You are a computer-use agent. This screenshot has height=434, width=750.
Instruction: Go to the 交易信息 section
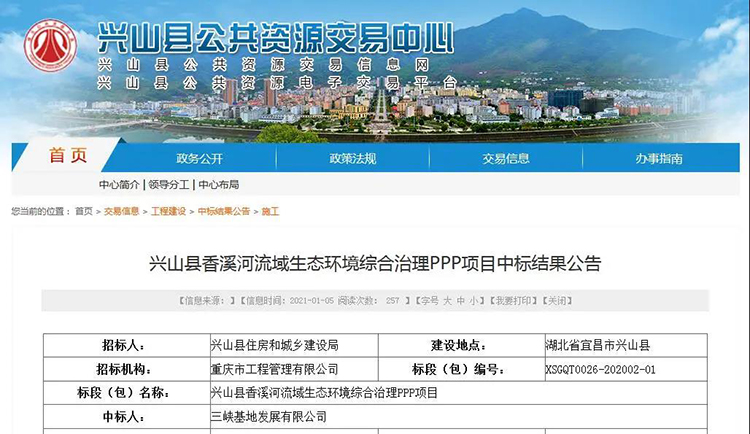(x=506, y=158)
